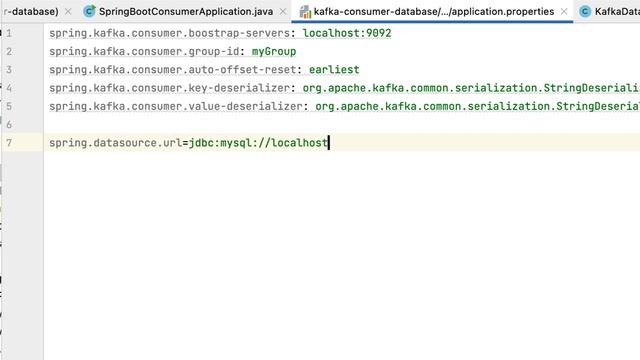Click line number 1 in gutter
This screenshot has width=640, height=360.
point(9,33)
